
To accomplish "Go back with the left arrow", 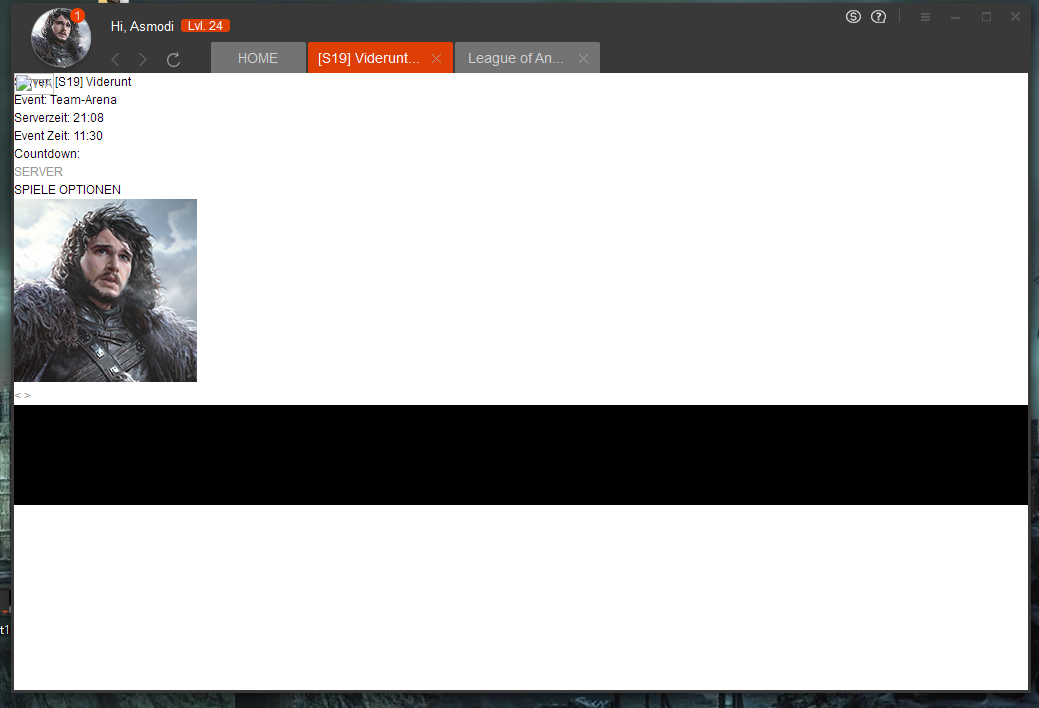I will (x=115, y=59).
